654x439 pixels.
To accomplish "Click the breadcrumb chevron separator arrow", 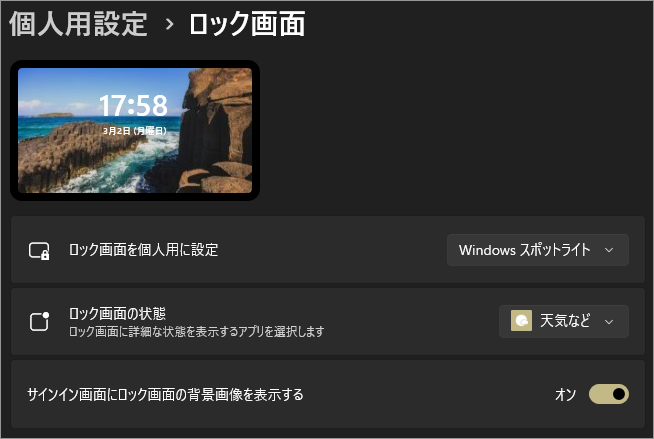I will (x=169, y=24).
